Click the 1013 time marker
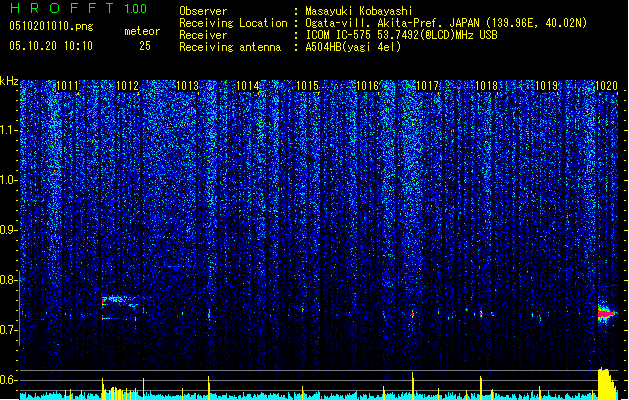This screenshot has width=629, height=400. coord(187,85)
